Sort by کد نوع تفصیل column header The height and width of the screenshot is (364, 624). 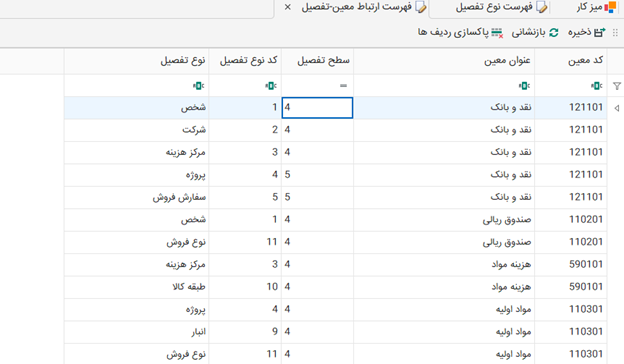(245, 60)
